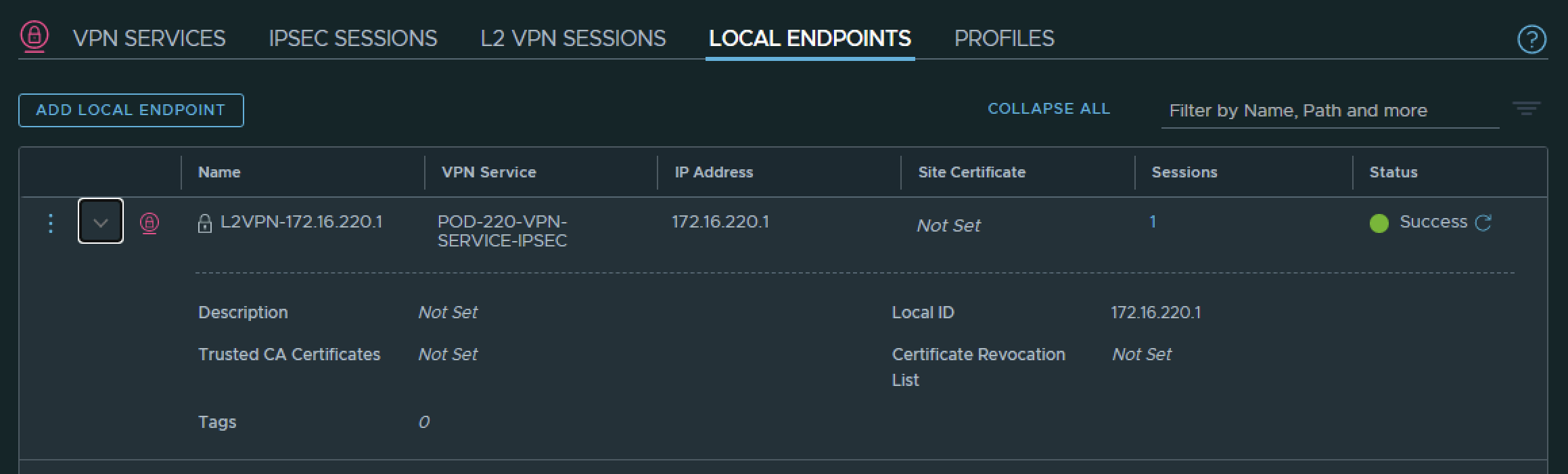Click the Status column header

[x=1393, y=173]
